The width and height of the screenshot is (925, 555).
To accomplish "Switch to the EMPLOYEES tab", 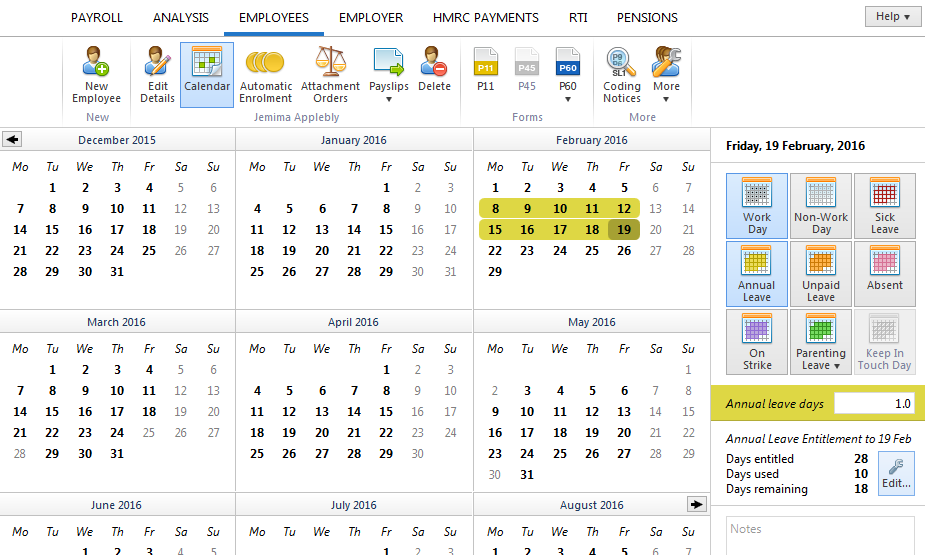I will coord(274,18).
